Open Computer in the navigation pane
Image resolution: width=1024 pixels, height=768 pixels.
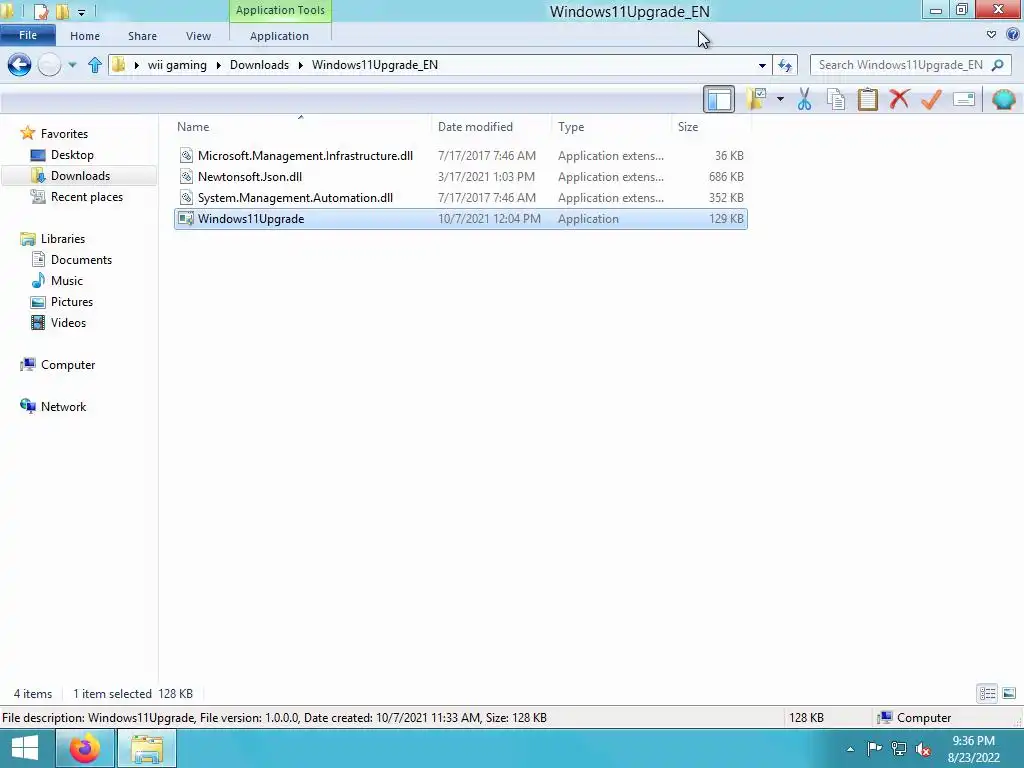pyautogui.click(x=68, y=364)
